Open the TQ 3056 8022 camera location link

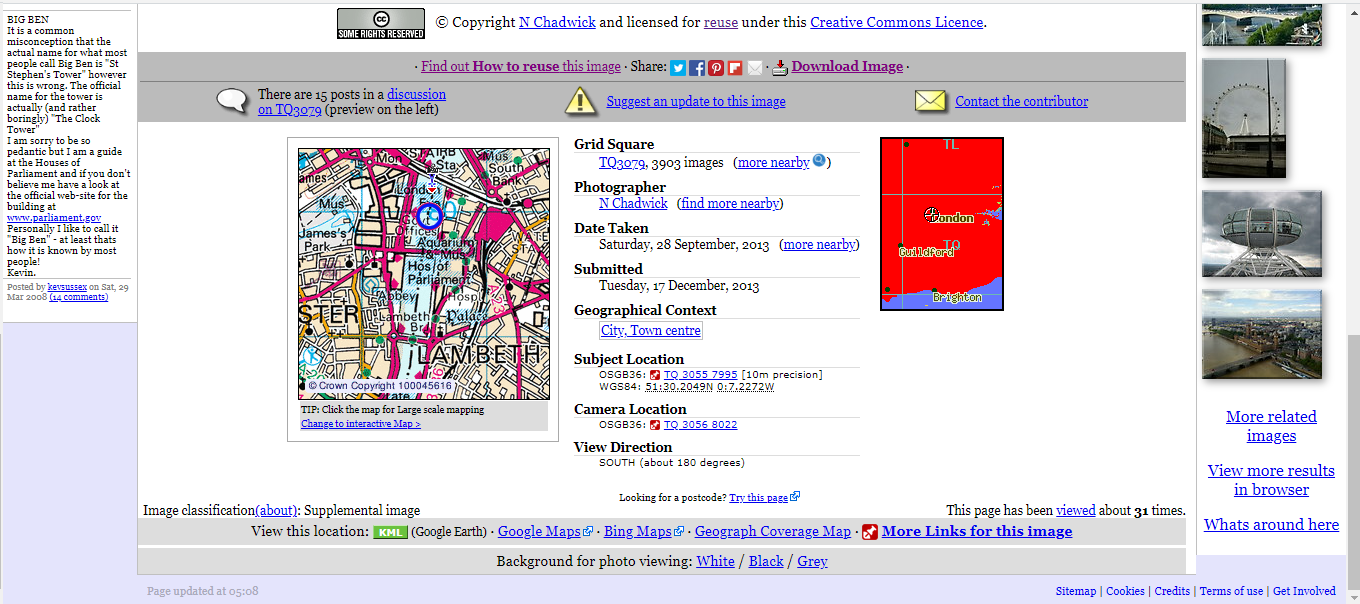pyautogui.click(x=700, y=425)
